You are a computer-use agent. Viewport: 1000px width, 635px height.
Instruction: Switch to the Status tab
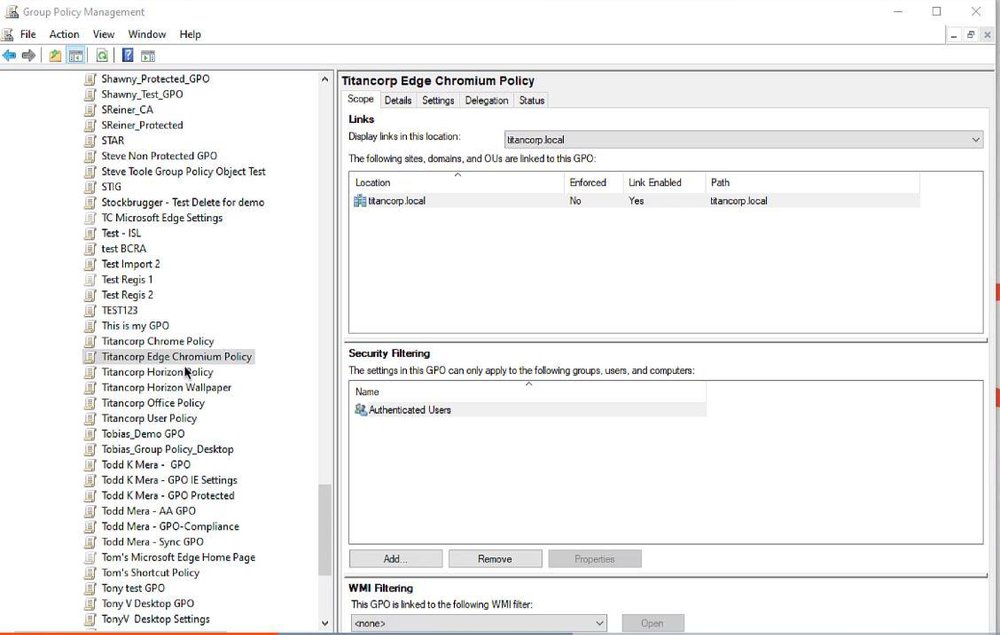click(532, 101)
